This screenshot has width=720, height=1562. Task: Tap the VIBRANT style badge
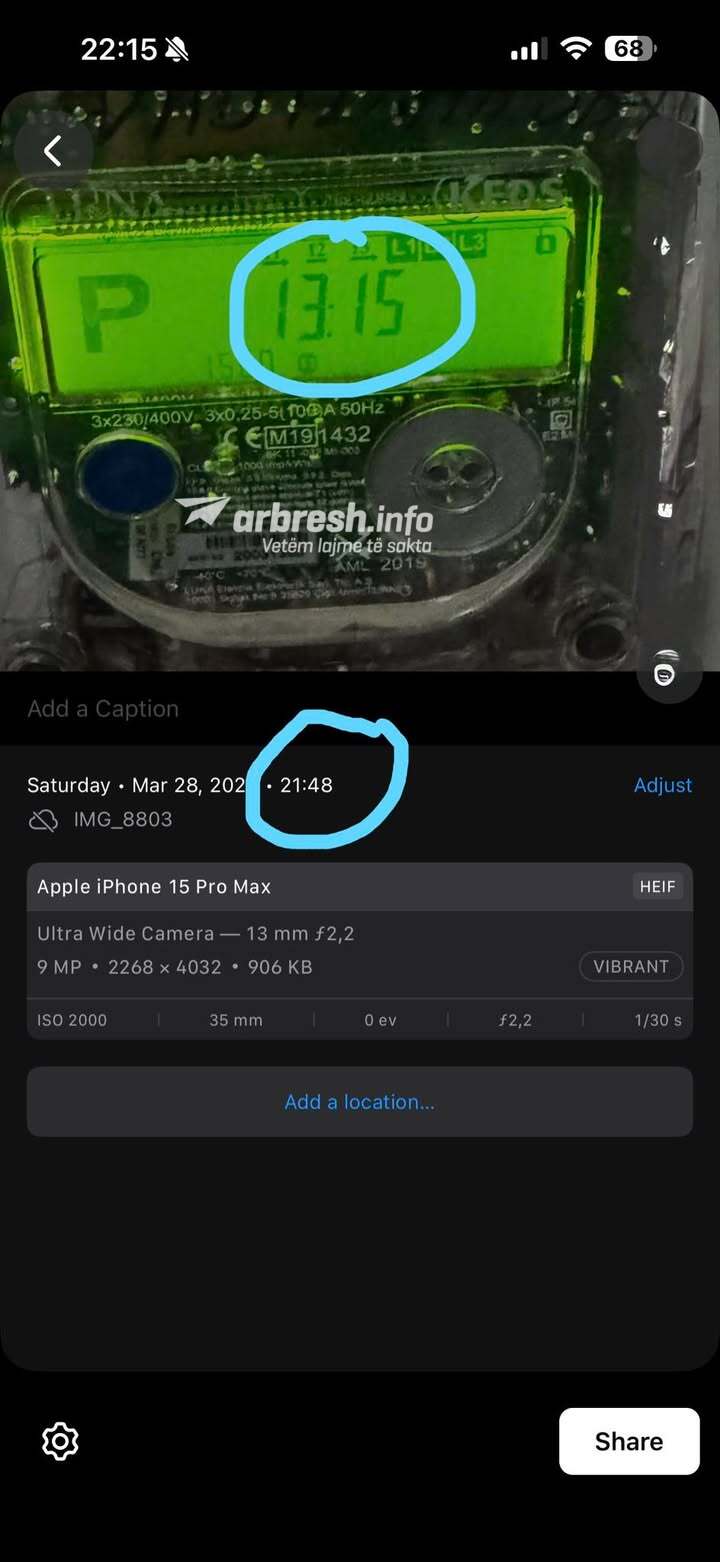pyautogui.click(x=631, y=967)
